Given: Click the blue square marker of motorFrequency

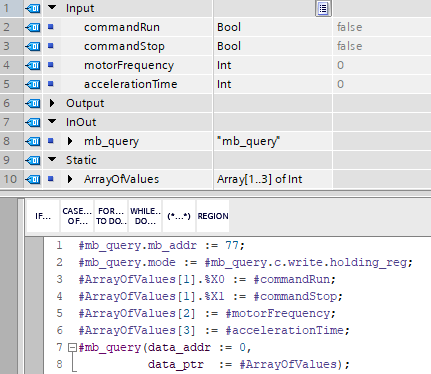Looking at the screenshot, I should coord(51,65).
